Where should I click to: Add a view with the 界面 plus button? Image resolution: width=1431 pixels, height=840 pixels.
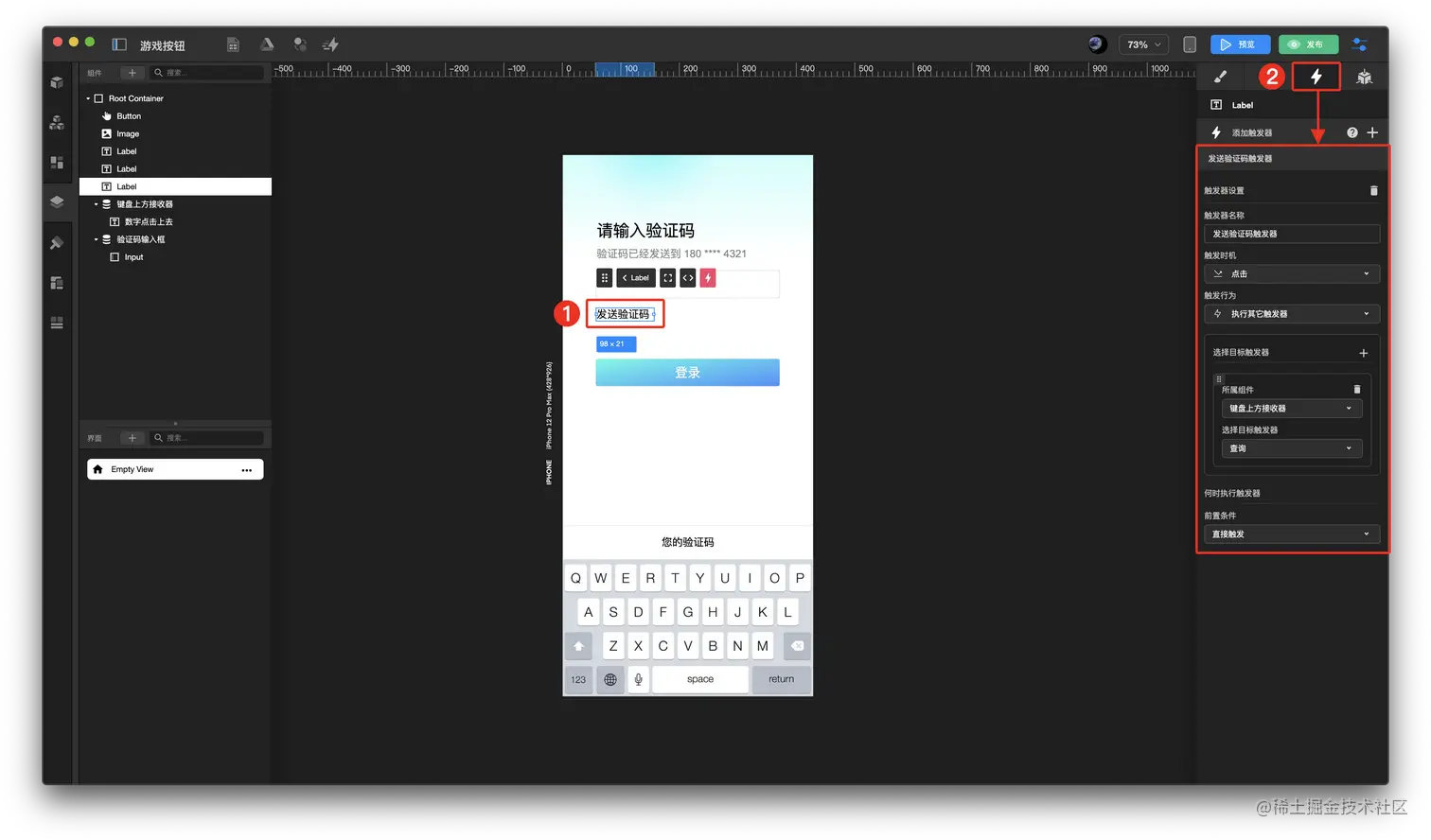pyautogui.click(x=132, y=438)
